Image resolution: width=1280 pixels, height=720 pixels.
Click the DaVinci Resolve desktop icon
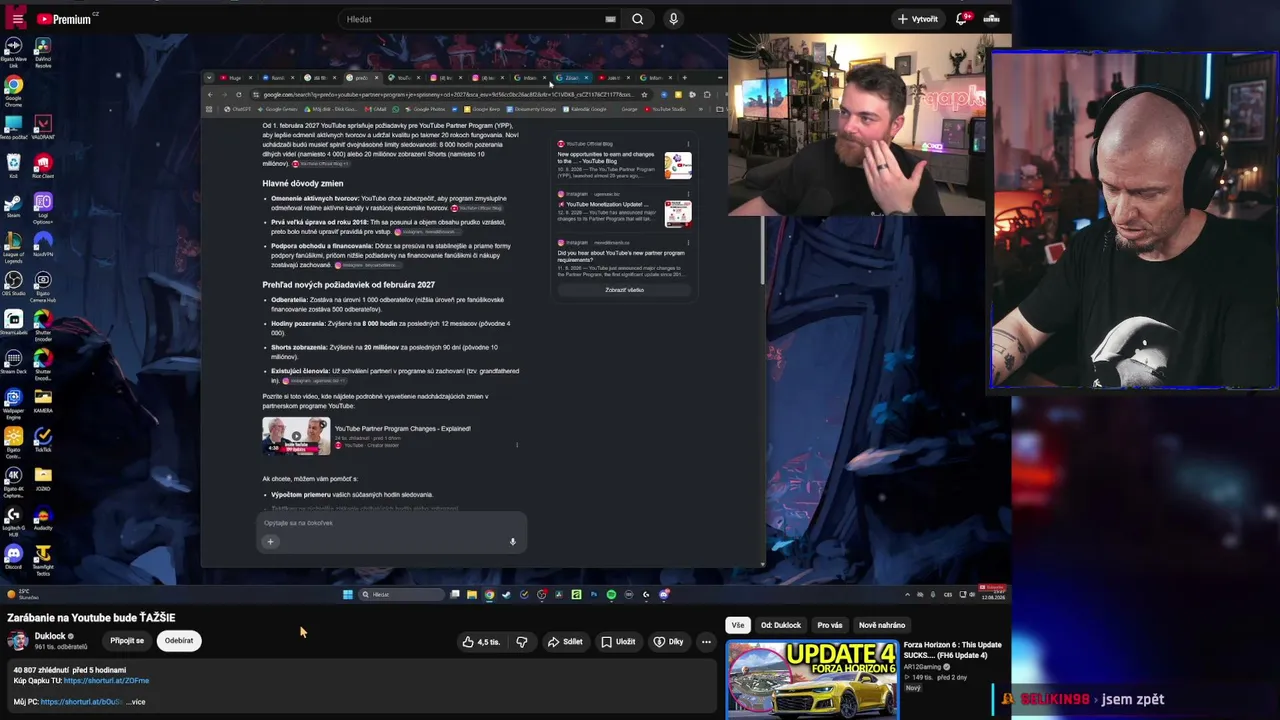coord(43,53)
